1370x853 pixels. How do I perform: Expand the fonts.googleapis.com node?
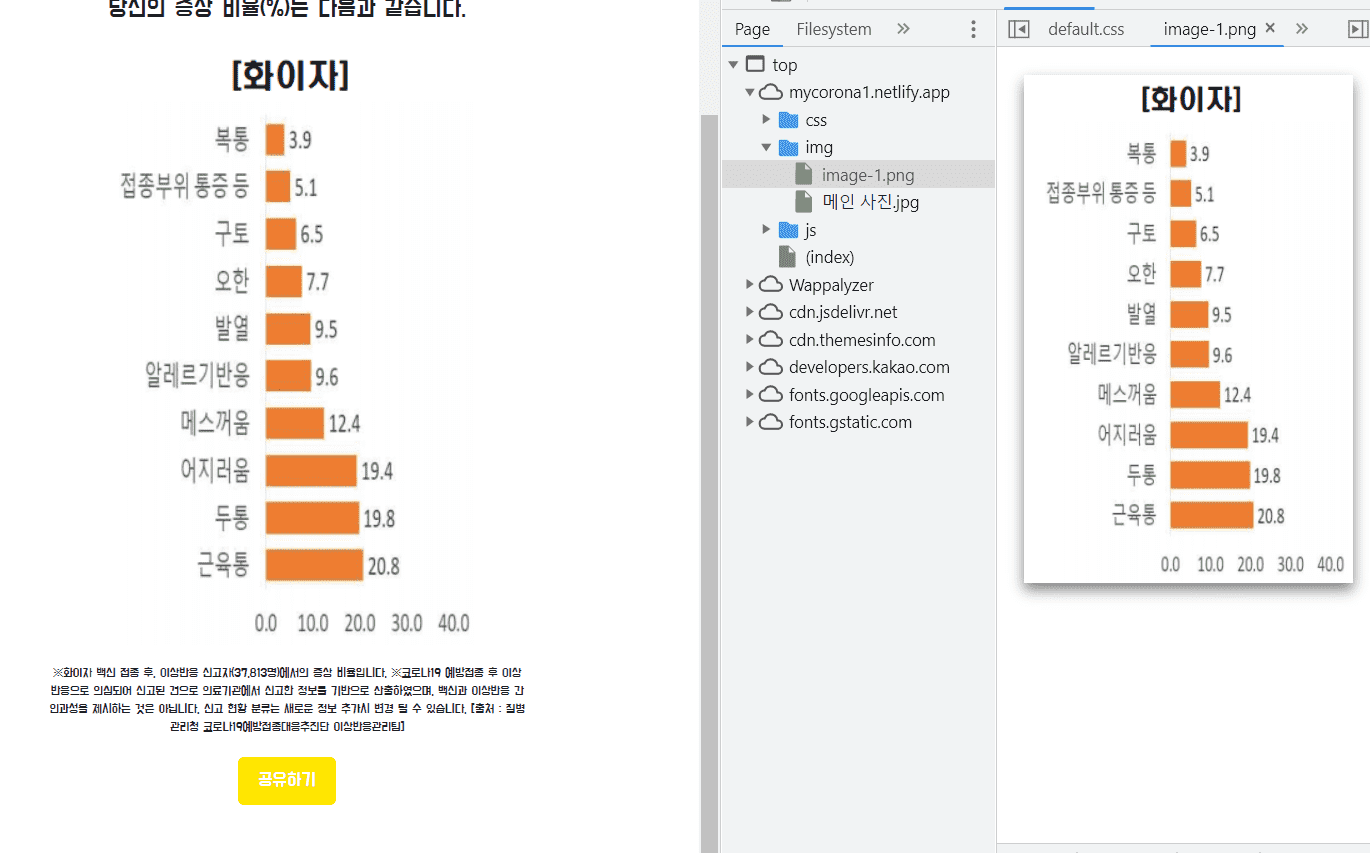(749, 395)
